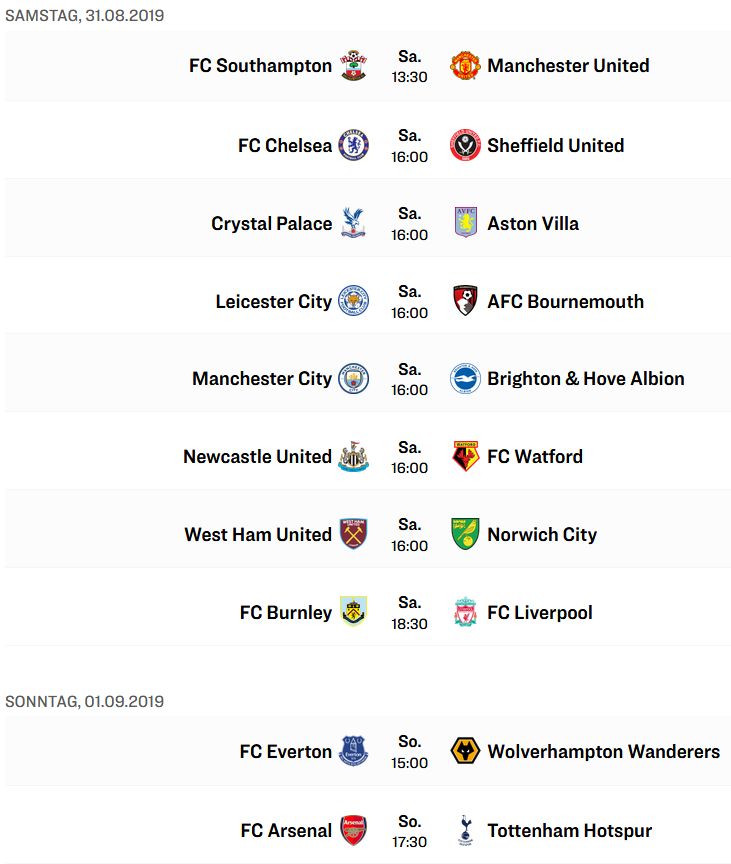Select the Leicester City fox crest
This screenshot has height=864, width=731.
(353, 301)
